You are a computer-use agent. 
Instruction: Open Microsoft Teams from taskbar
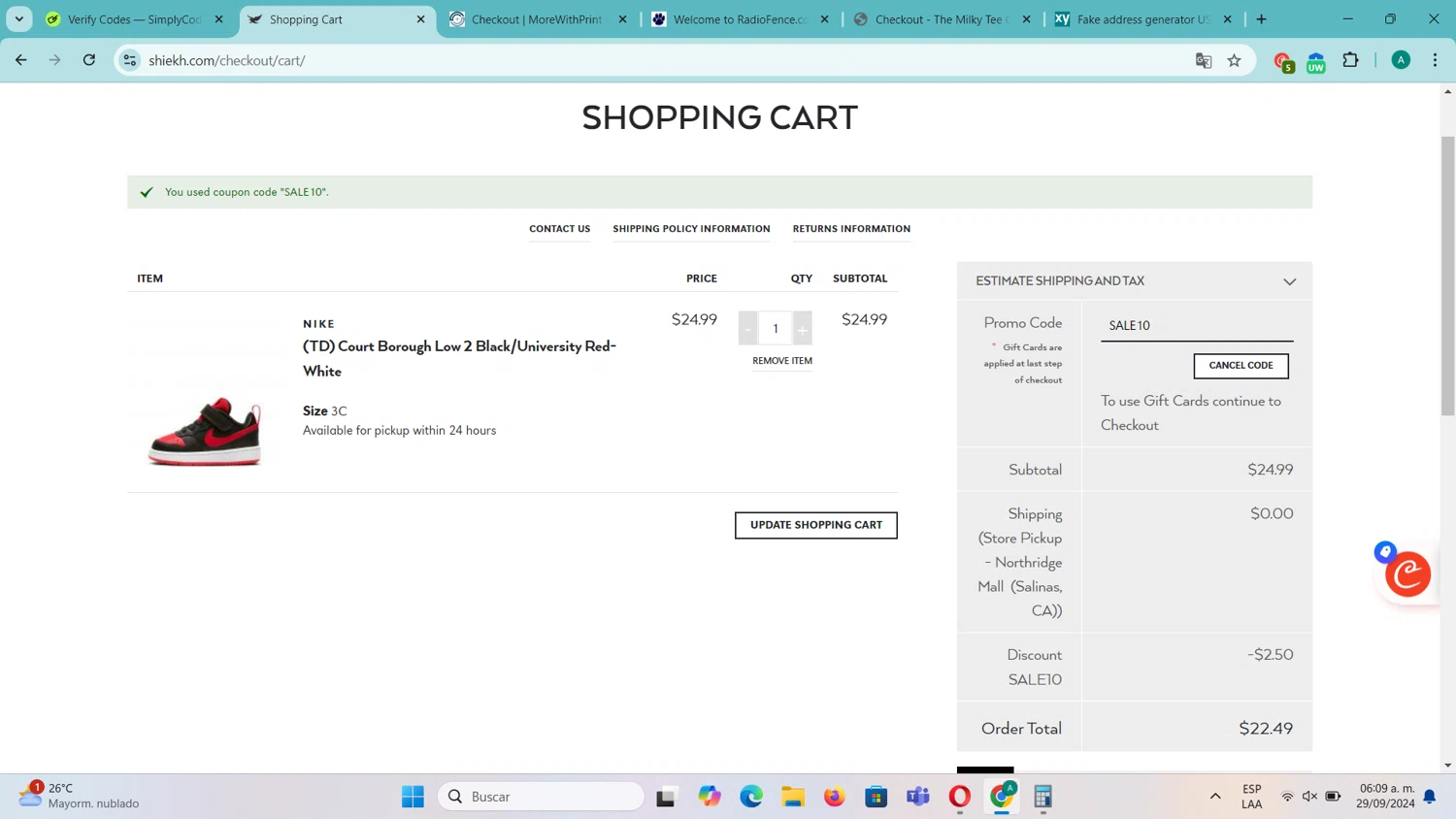pyautogui.click(x=918, y=797)
